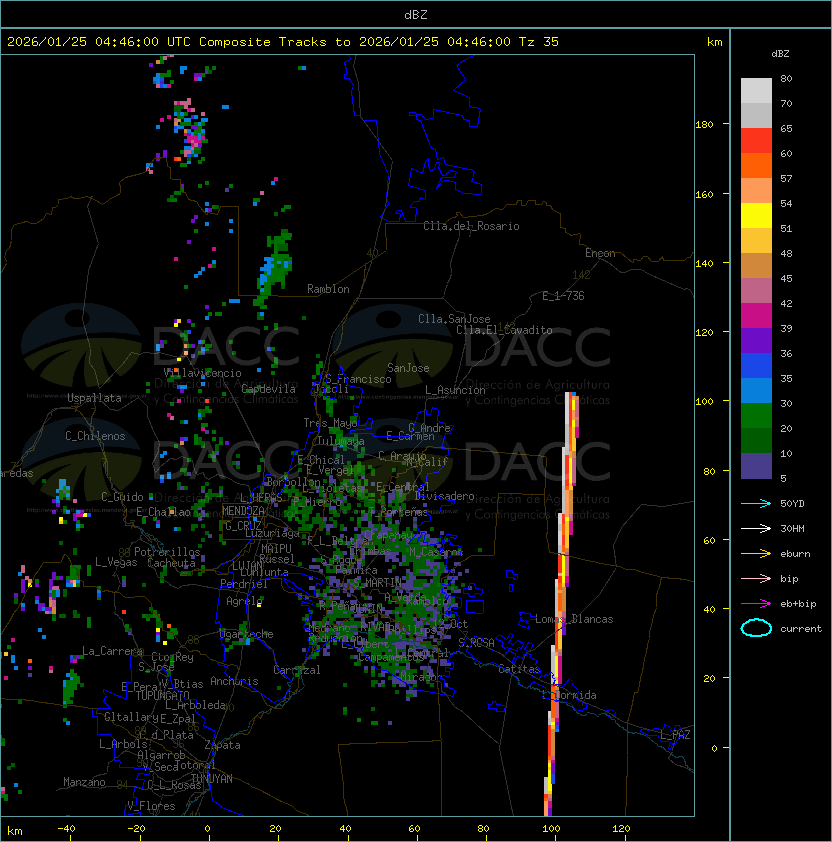This screenshot has height=842, width=832.
Task: Select the Uspallata map label
Action: point(94,398)
